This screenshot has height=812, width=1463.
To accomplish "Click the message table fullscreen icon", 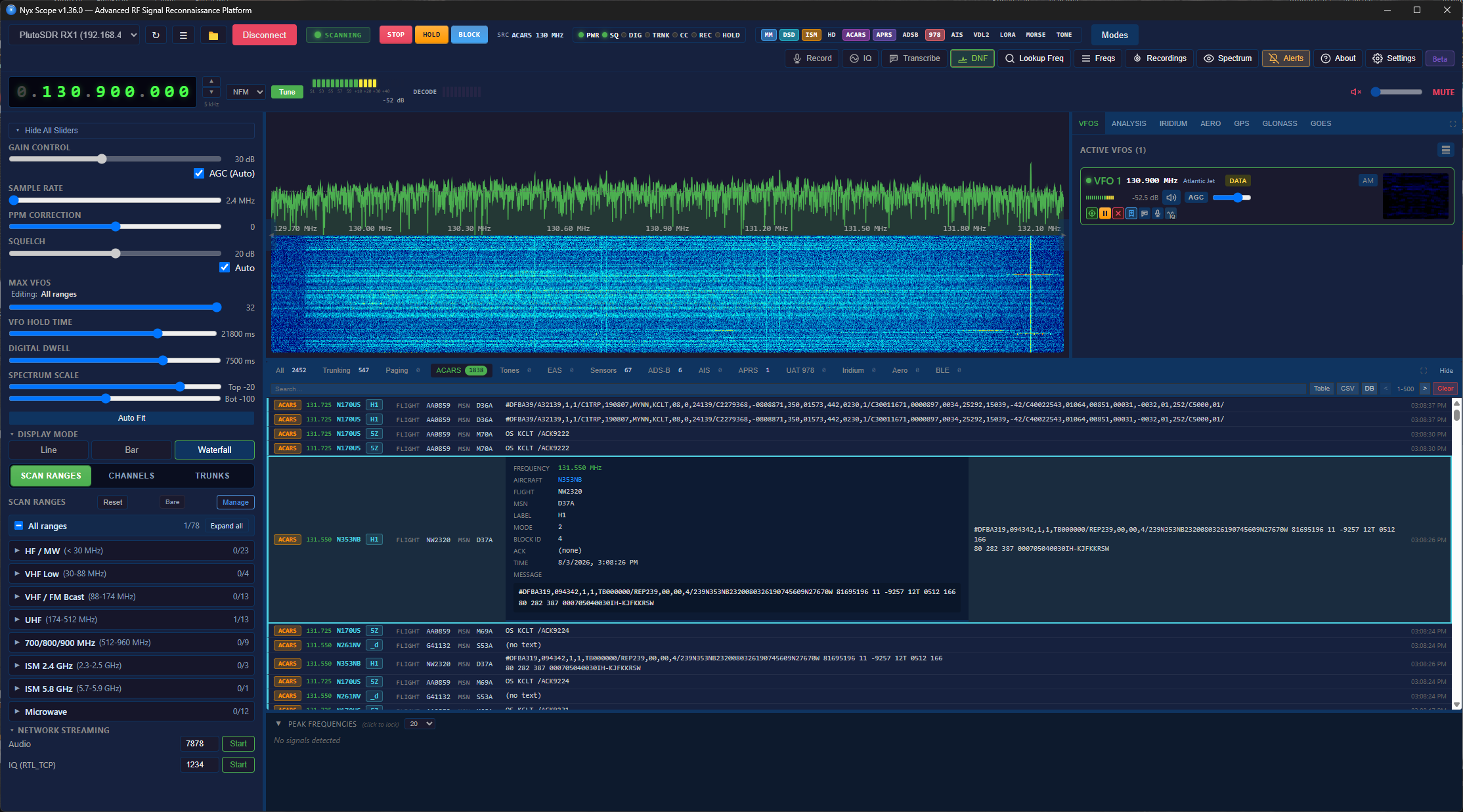I will coord(1424,371).
